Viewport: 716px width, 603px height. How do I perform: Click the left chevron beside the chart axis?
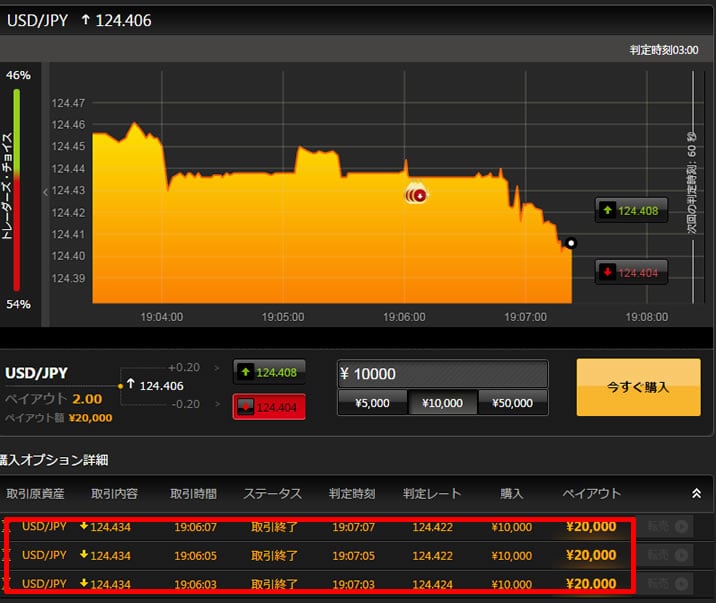[45, 192]
